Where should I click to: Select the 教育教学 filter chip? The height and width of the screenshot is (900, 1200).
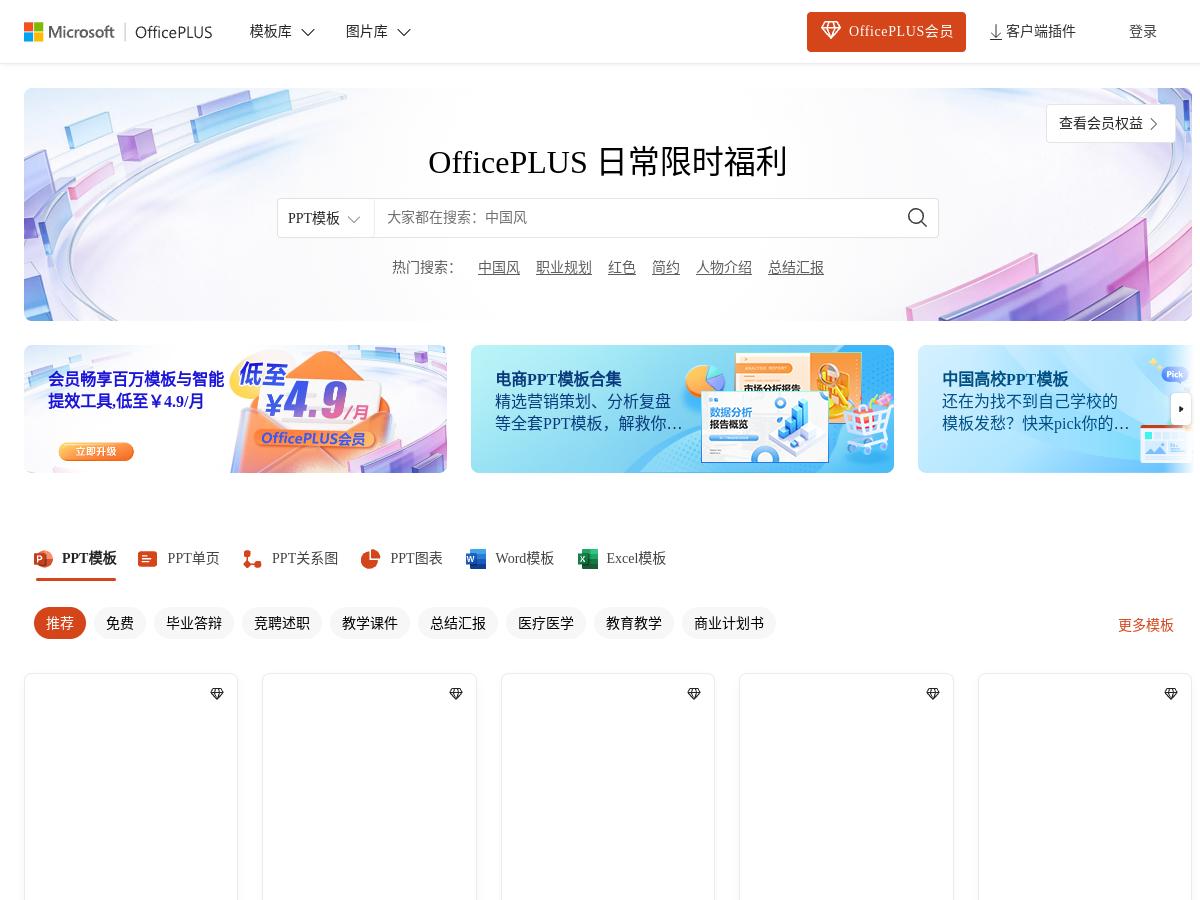tap(634, 623)
